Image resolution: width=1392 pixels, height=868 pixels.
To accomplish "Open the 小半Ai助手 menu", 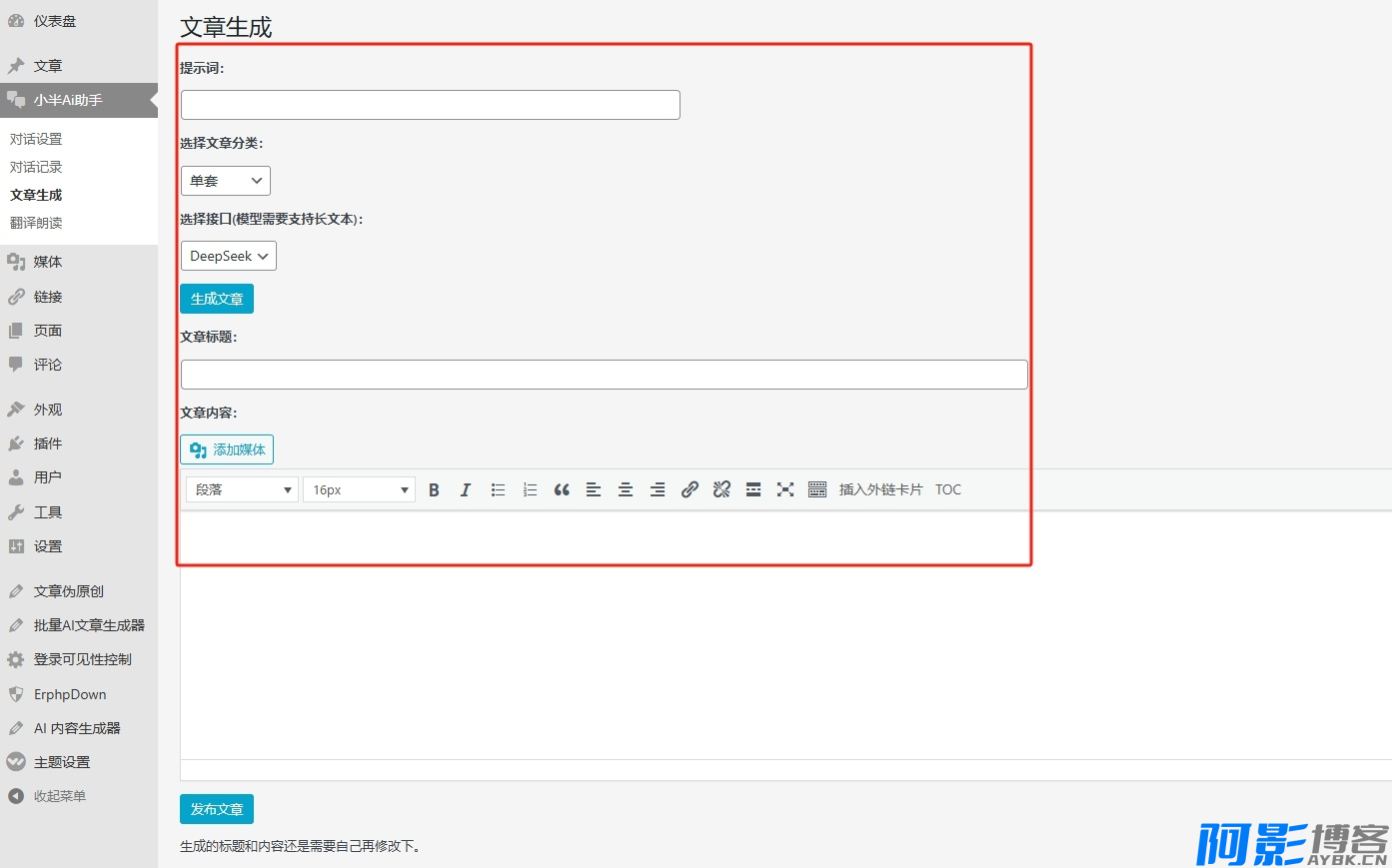I will coord(79,100).
